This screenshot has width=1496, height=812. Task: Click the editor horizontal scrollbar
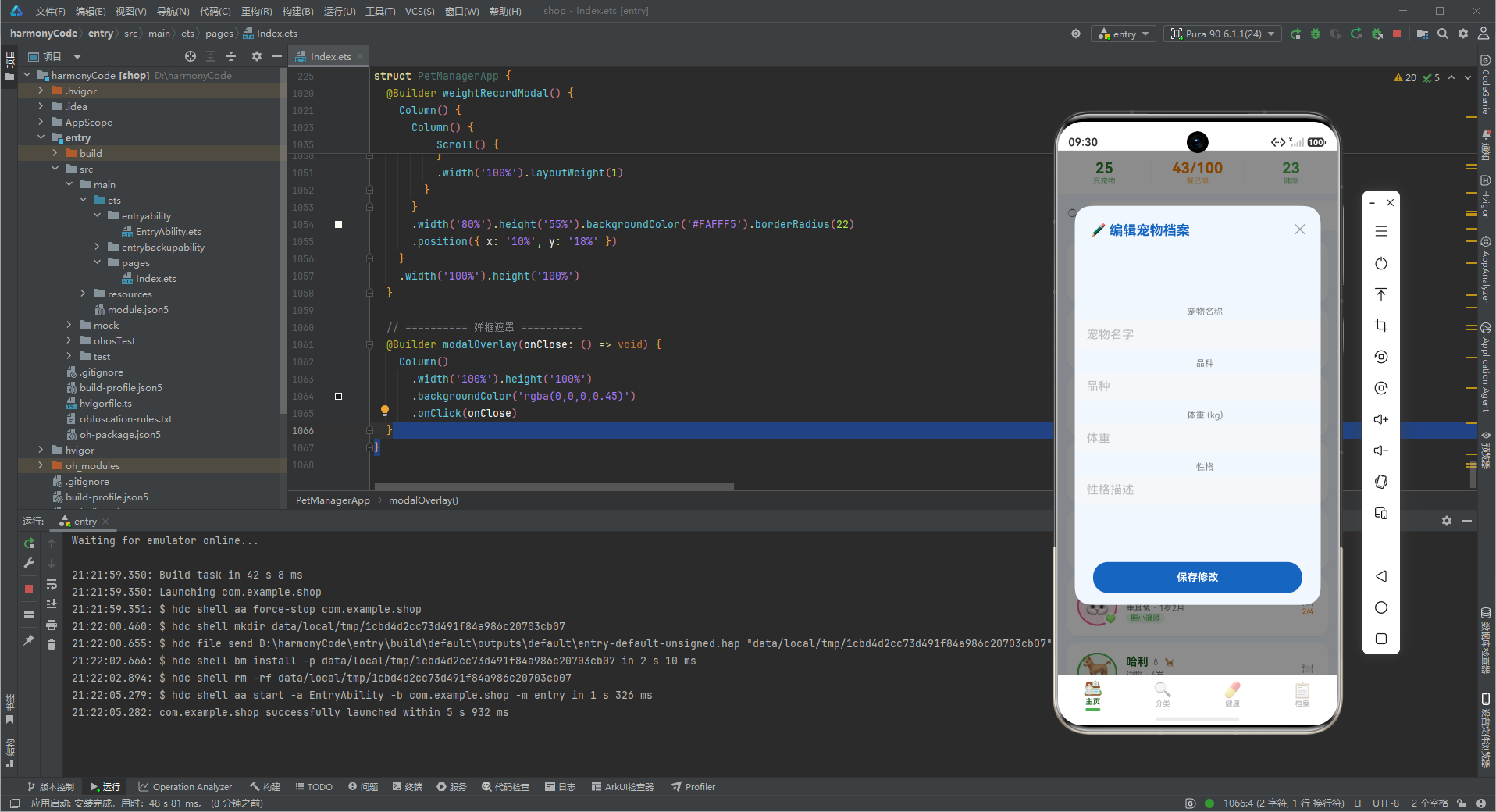point(554,486)
